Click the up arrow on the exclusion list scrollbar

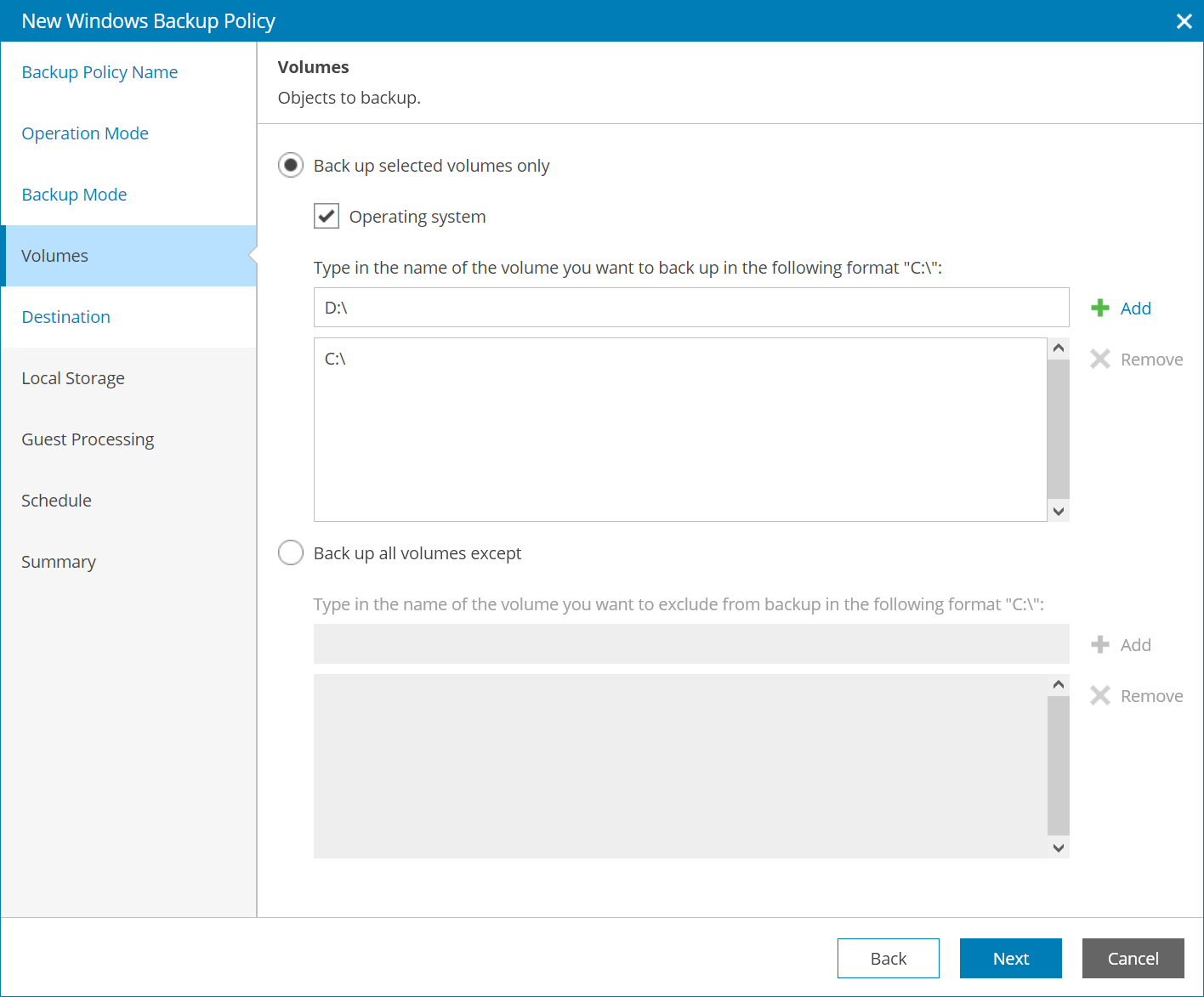tap(1058, 684)
